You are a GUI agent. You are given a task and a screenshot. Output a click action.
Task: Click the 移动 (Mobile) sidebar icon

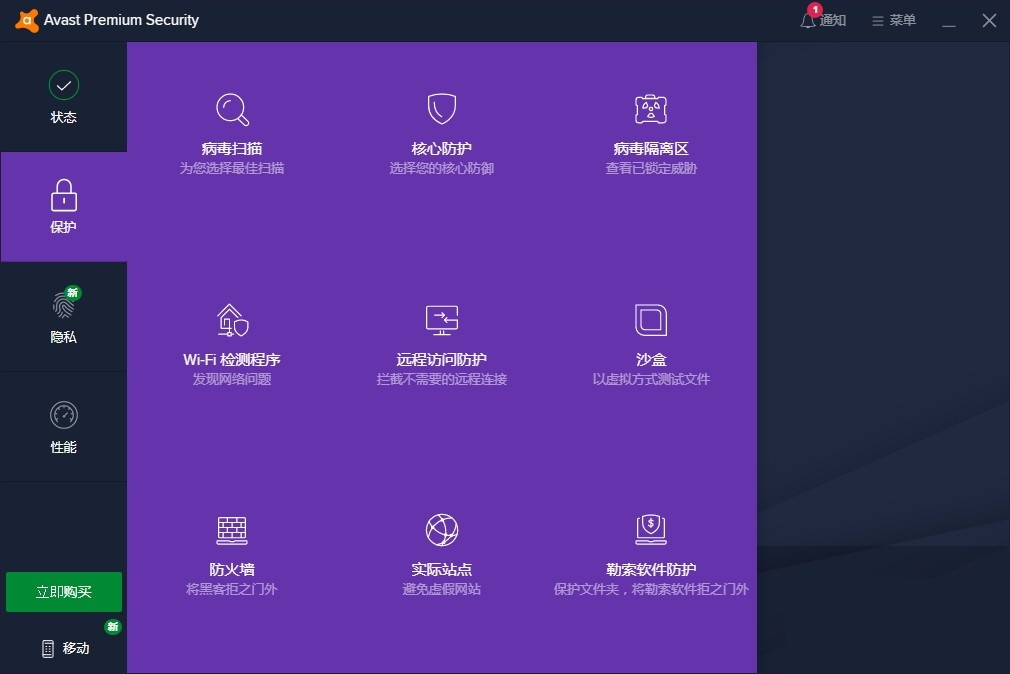tap(63, 648)
